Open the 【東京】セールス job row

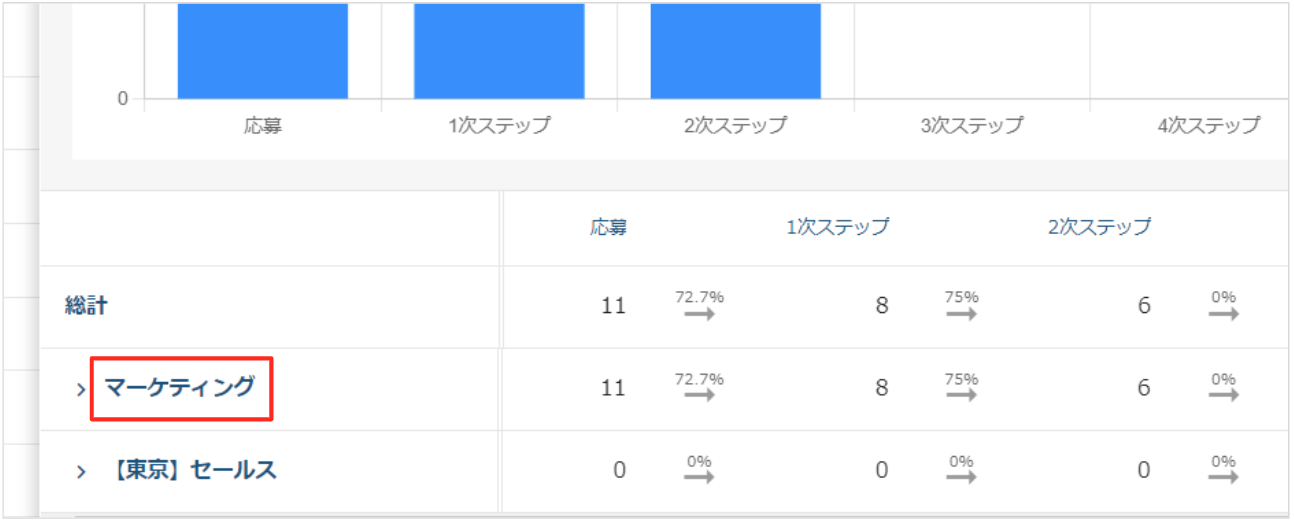(190, 469)
